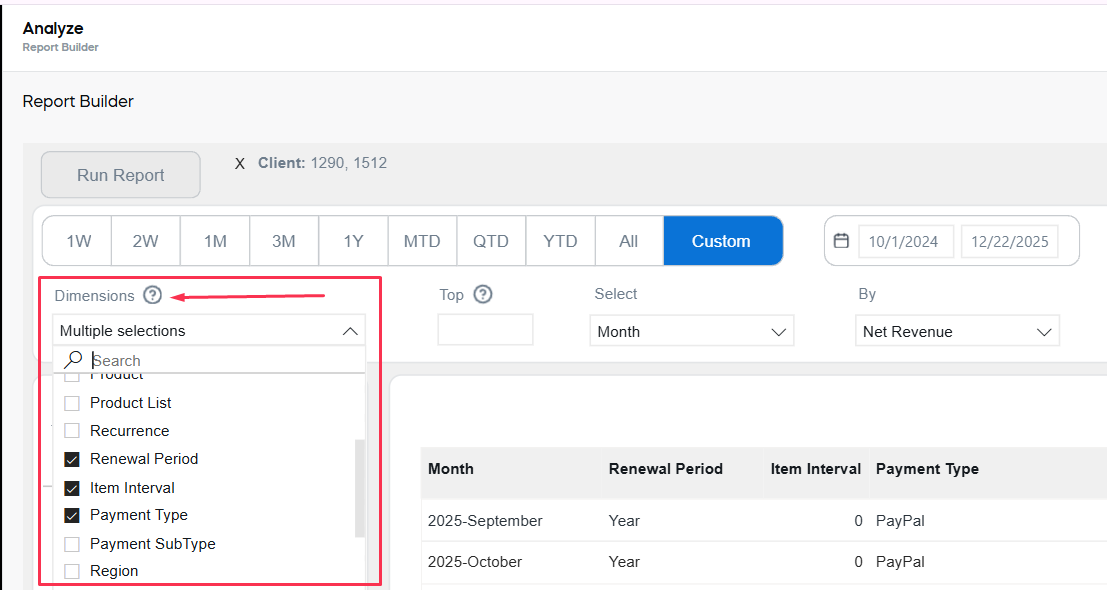
Task: Enable the Product List dimension
Action: 71,403
